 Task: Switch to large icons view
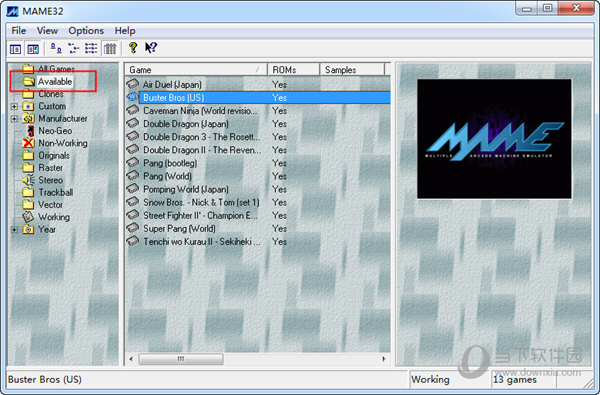tap(56, 48)
